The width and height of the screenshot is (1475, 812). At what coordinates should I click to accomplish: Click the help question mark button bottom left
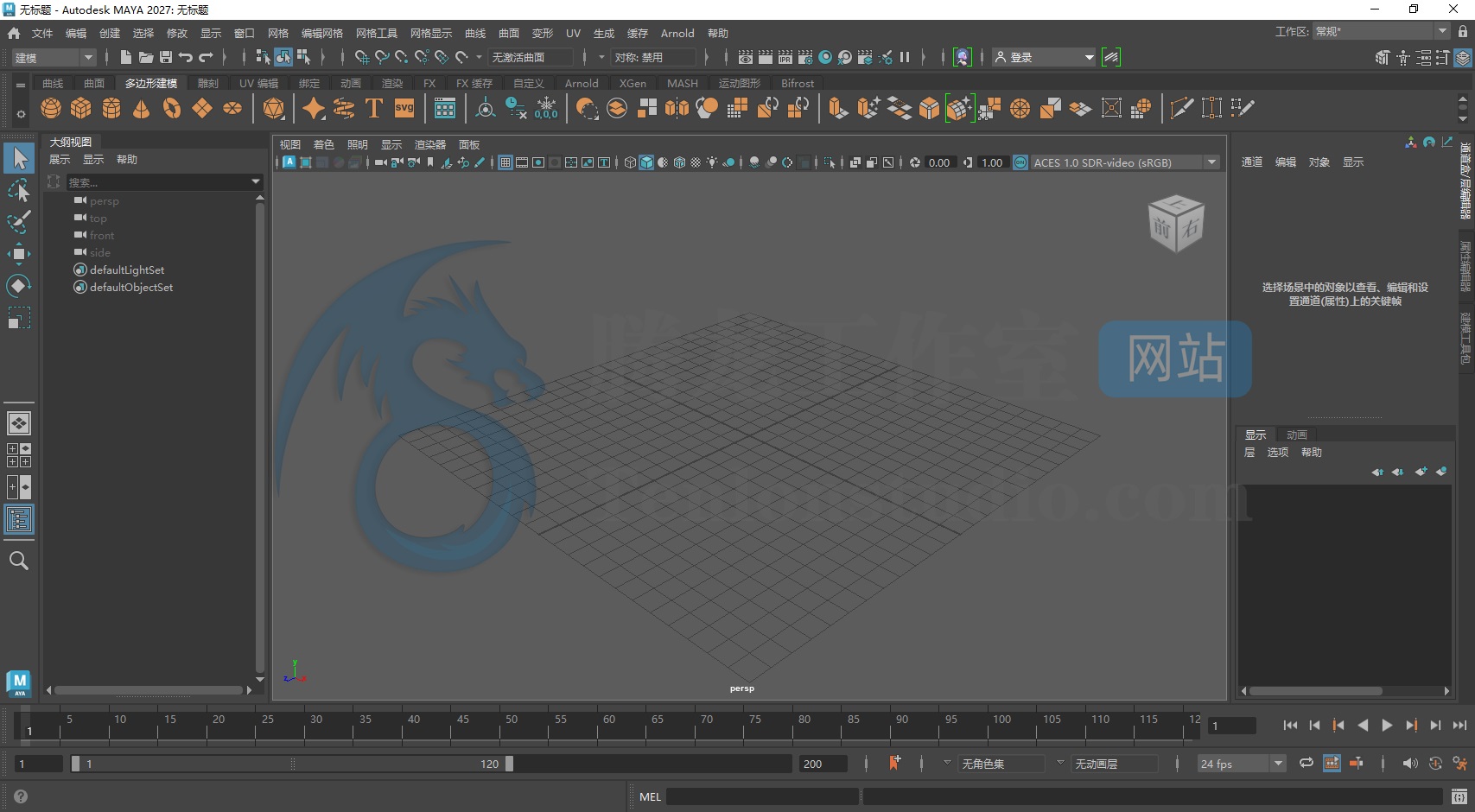(18, 796)
